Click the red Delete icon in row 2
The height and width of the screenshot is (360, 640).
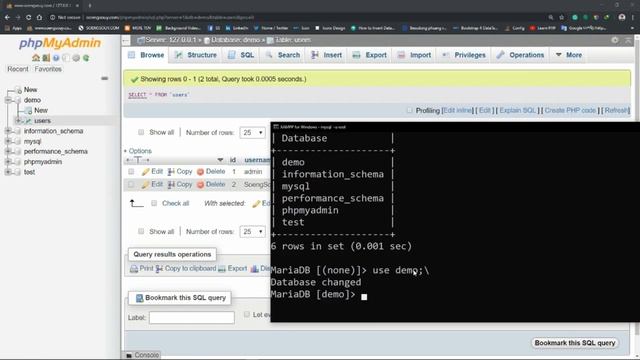(x=200, y=184)
